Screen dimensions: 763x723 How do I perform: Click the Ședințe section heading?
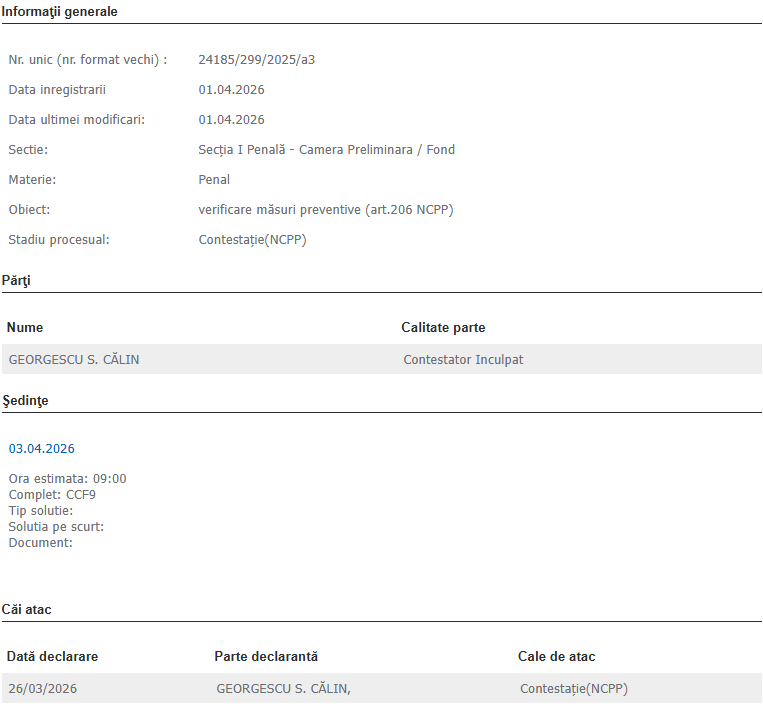[25, 401]
